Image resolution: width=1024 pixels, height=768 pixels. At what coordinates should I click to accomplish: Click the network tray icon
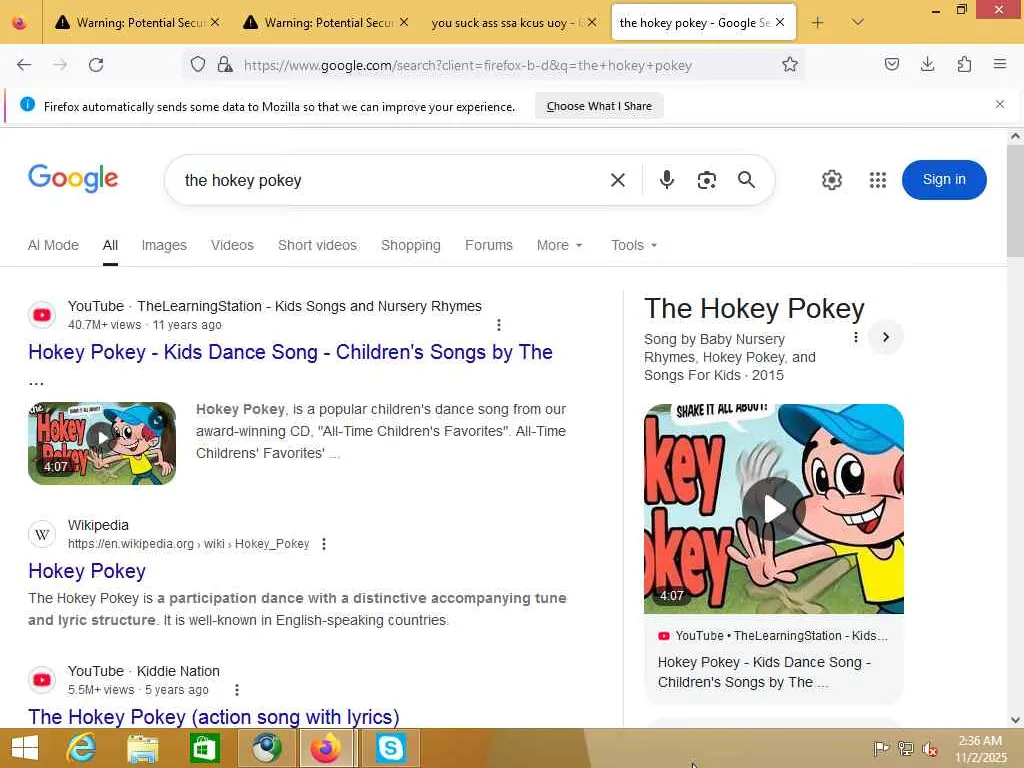tap(905, 748)
